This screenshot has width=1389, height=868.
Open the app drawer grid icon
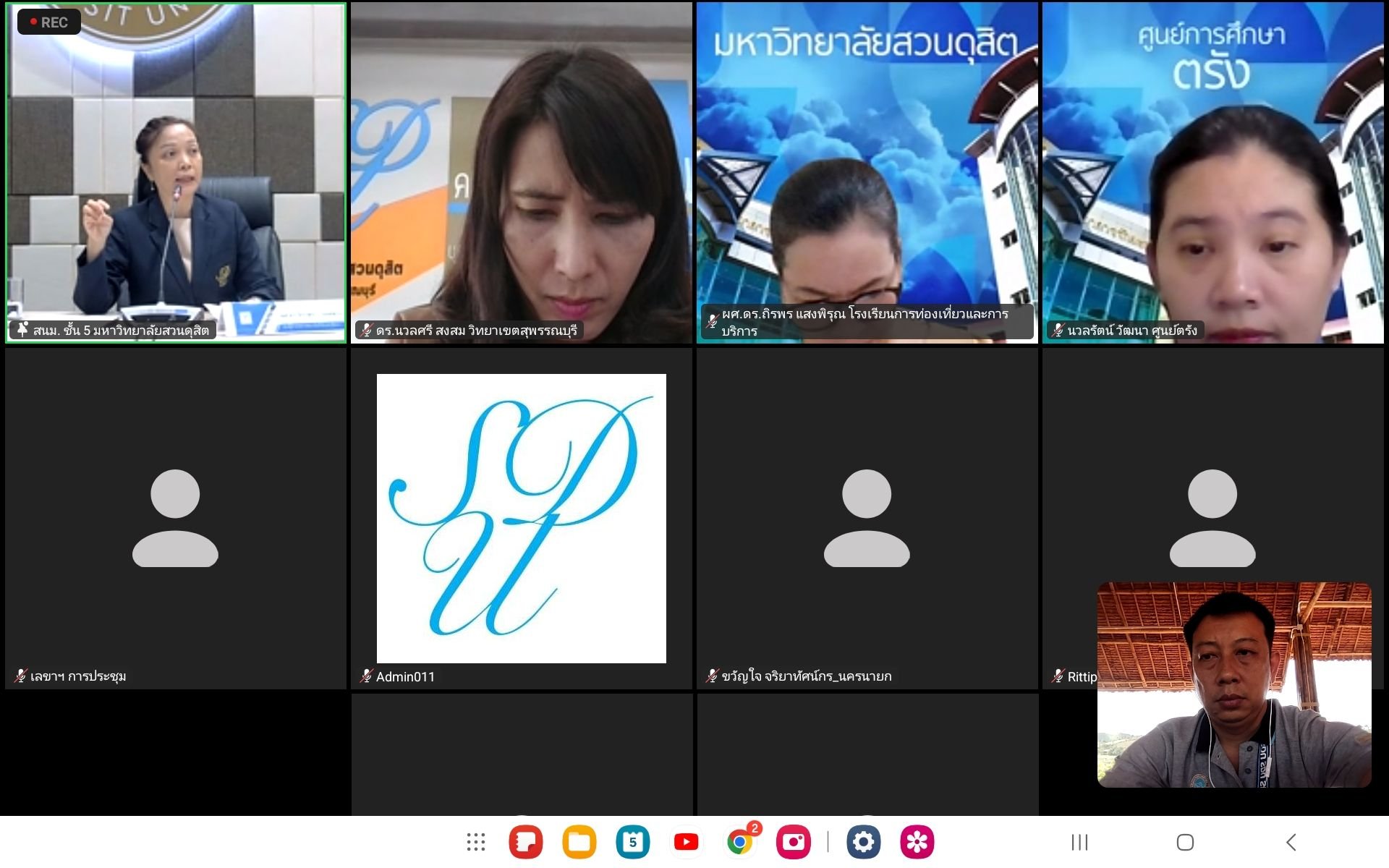click(476, 842)
